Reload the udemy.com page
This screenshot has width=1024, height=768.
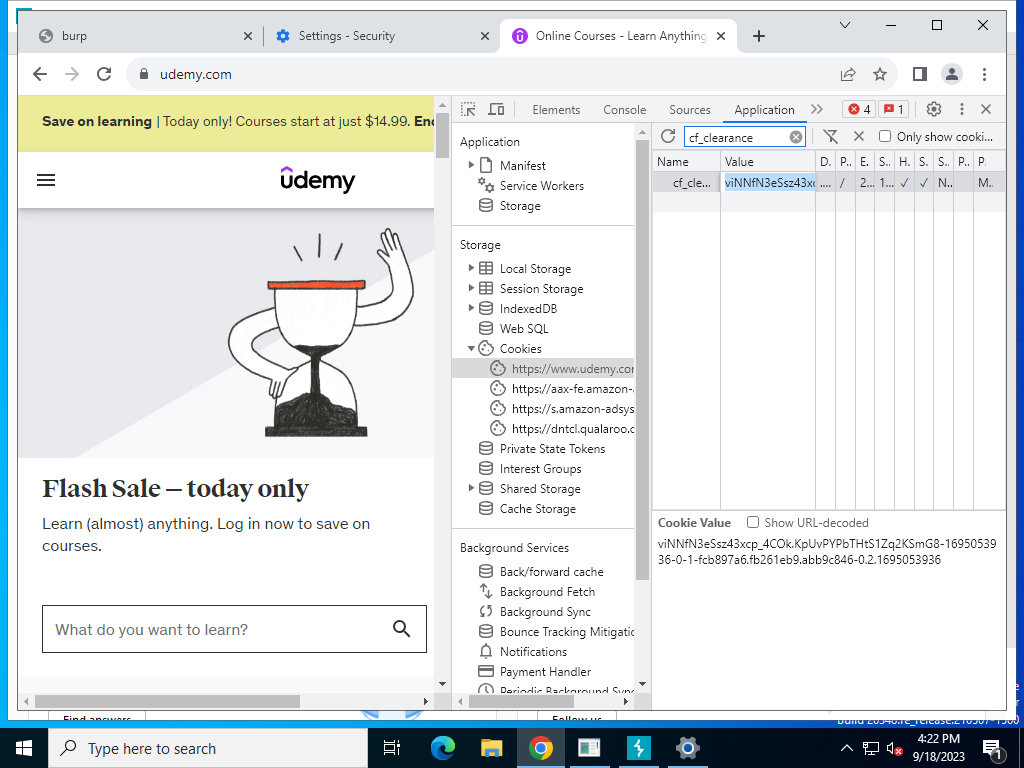[104, 74]
